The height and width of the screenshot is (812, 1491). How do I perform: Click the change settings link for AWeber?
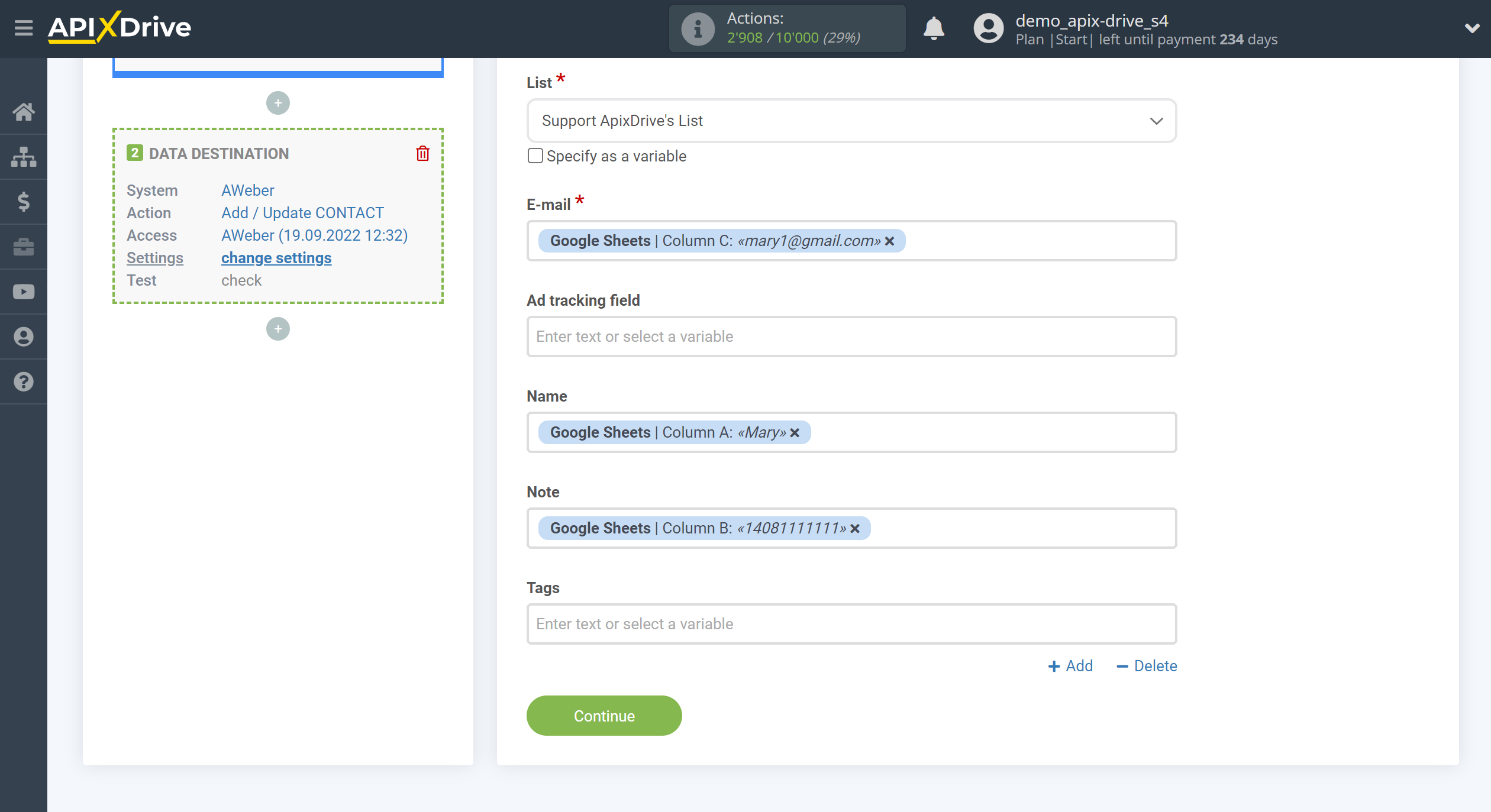point(276,257)
